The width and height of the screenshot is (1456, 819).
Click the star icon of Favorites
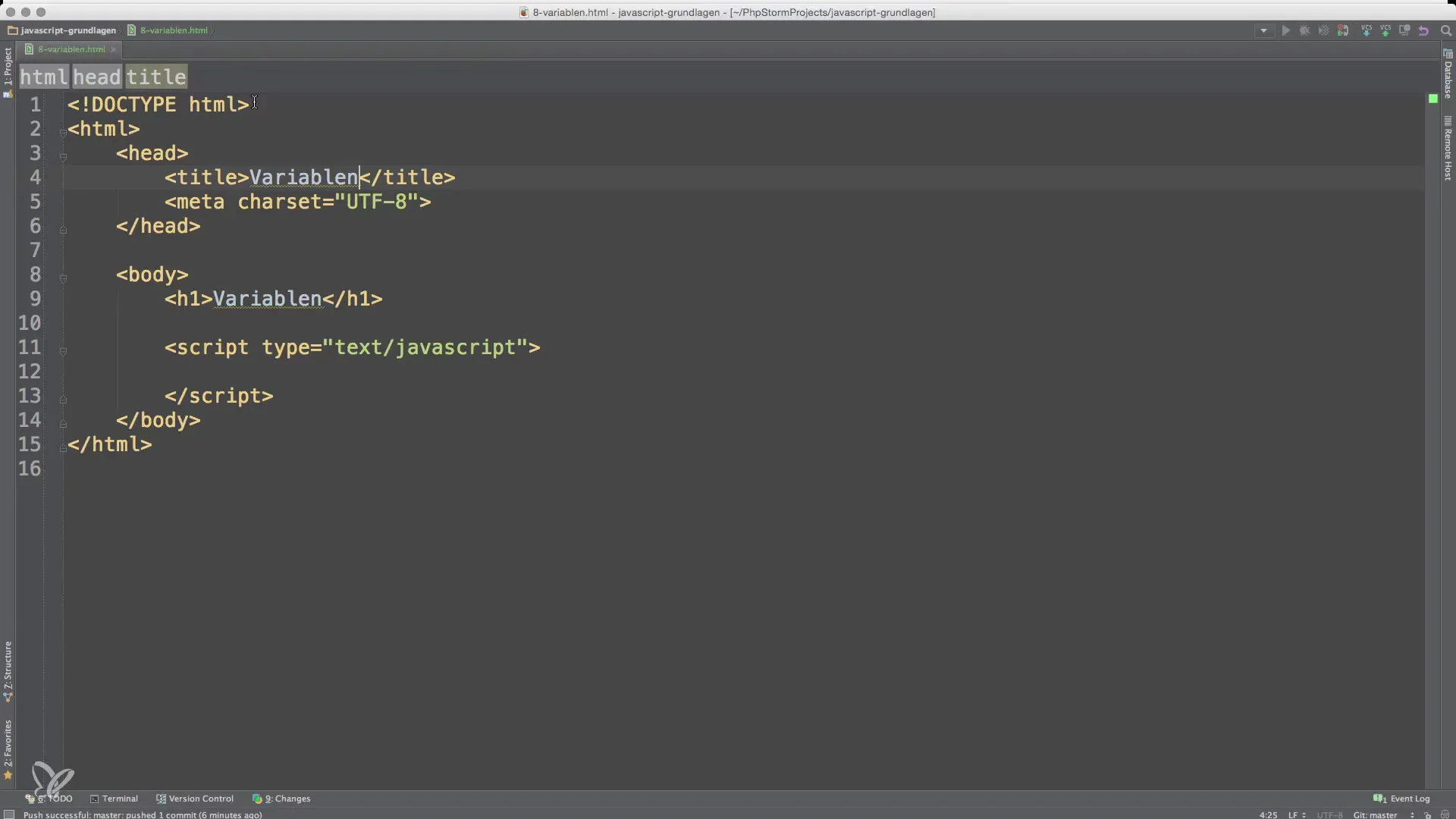(x=8, y=775)
